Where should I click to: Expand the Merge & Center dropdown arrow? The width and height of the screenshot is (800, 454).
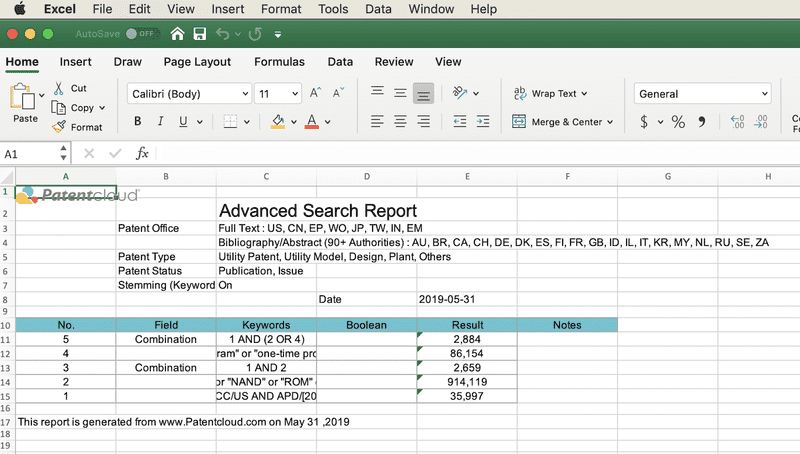610,122
